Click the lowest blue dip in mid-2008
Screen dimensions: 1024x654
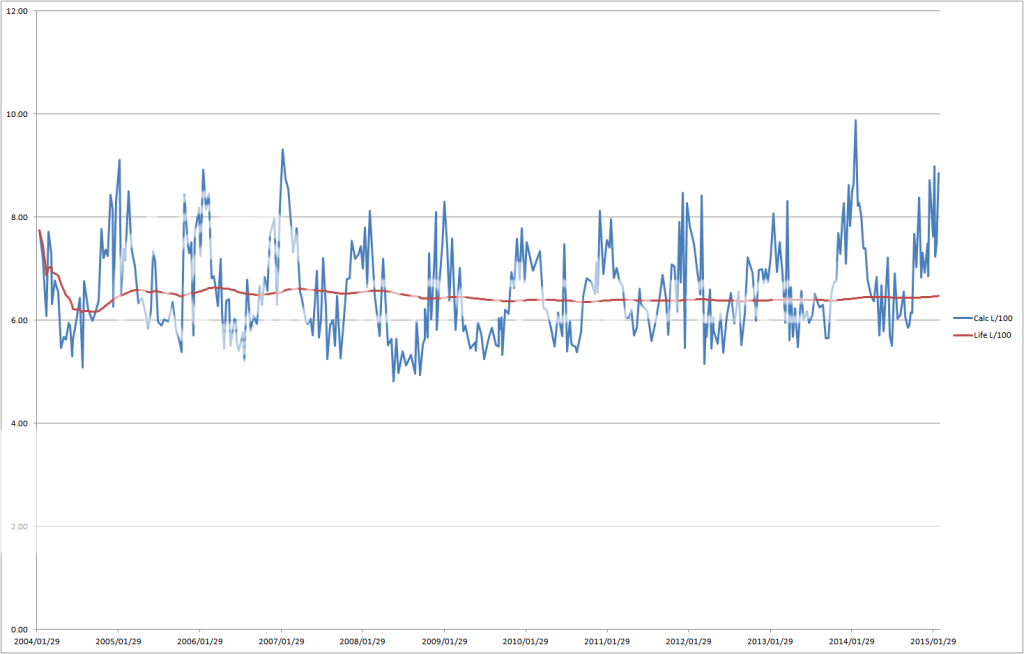point(393,381)
